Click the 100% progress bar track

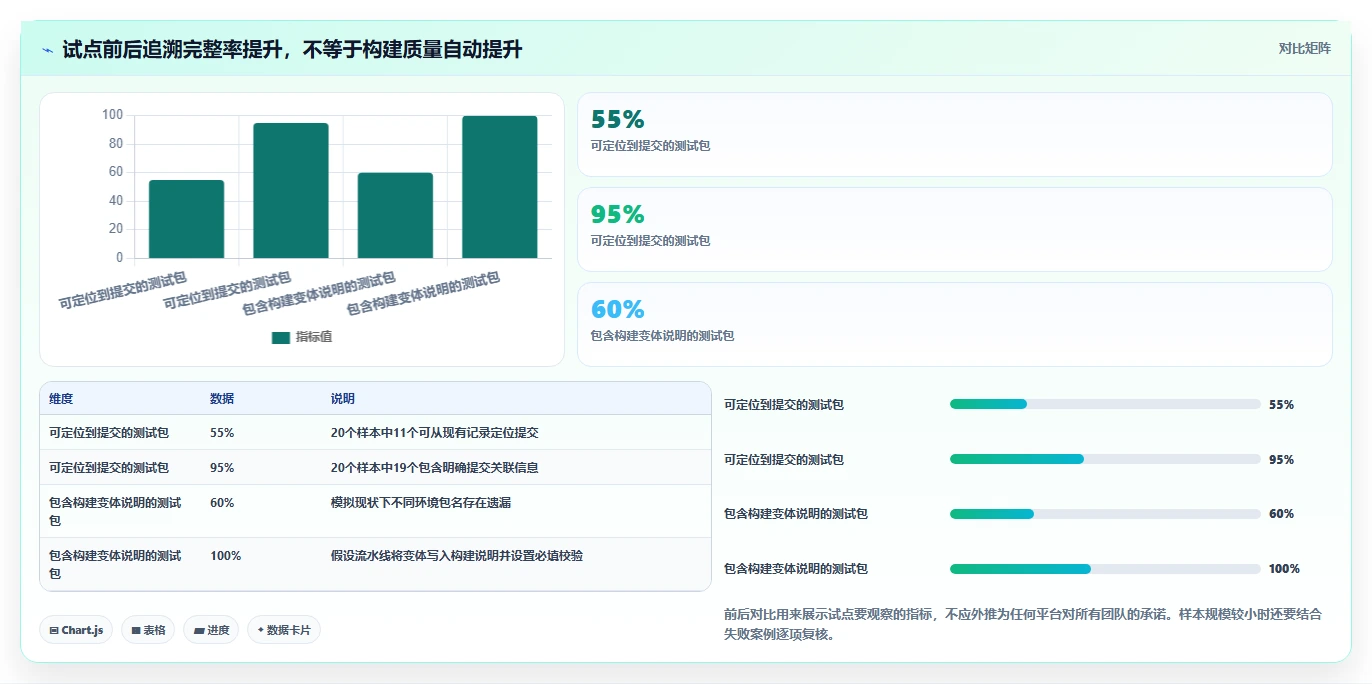click(x=1105, y=569)
